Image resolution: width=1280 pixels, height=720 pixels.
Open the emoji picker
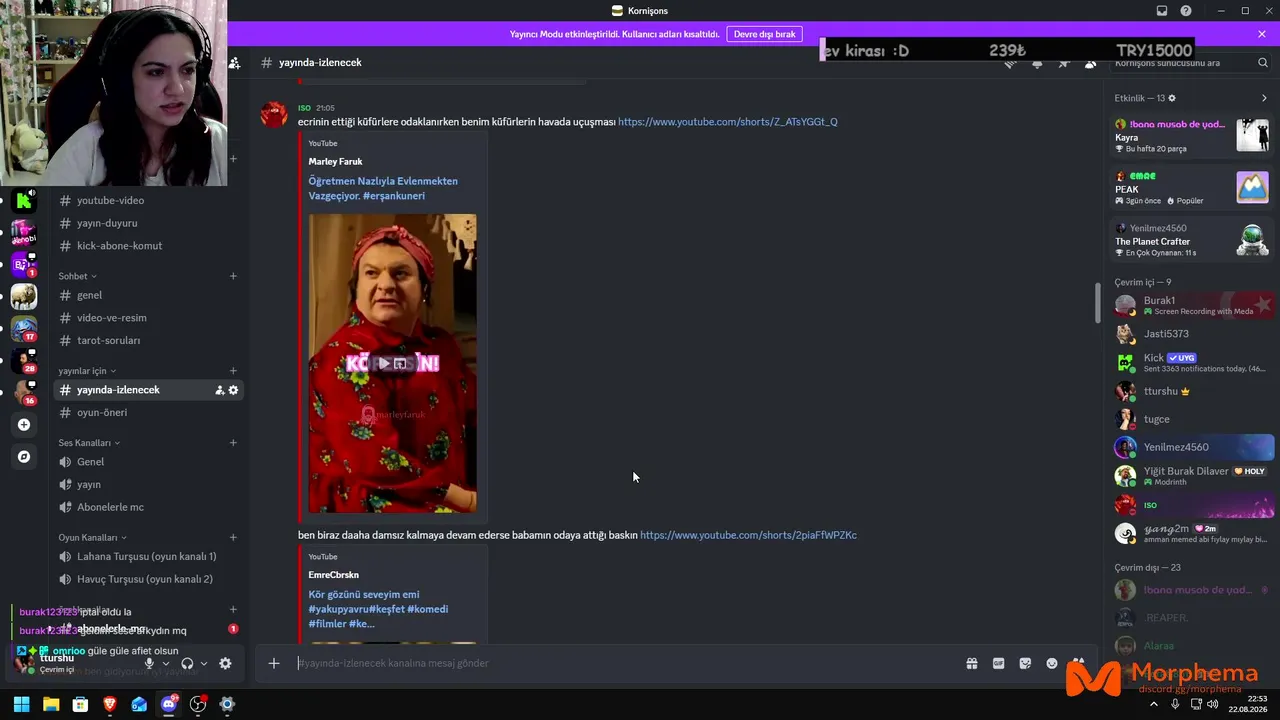pyautogui.click(x=1052, y=663)
